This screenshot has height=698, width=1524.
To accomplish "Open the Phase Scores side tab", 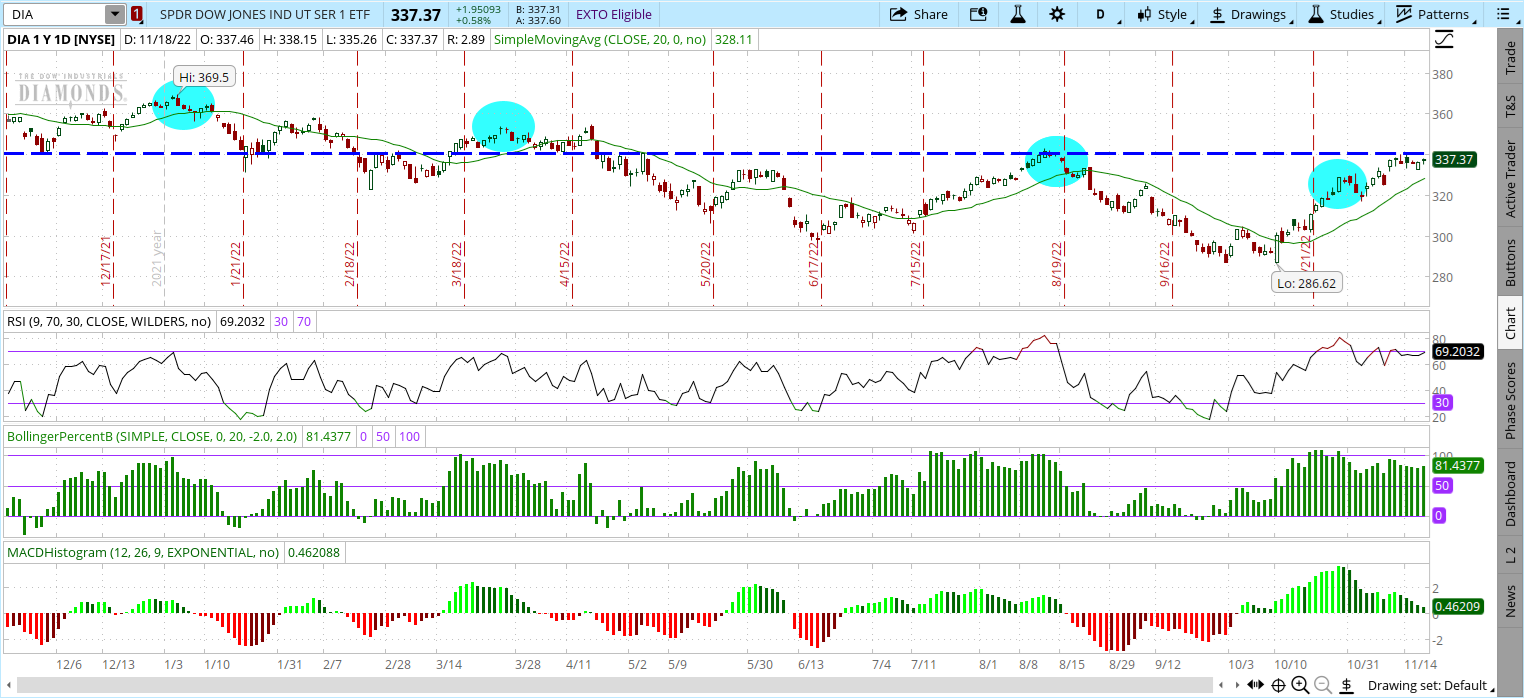I will click(x=1510, y=400).
